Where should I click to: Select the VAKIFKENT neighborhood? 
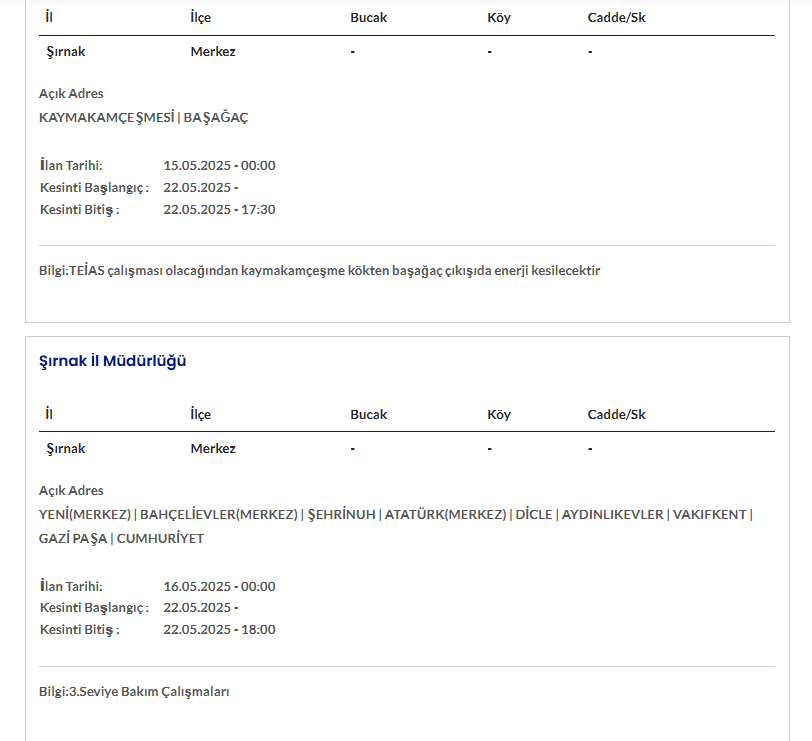709,514
